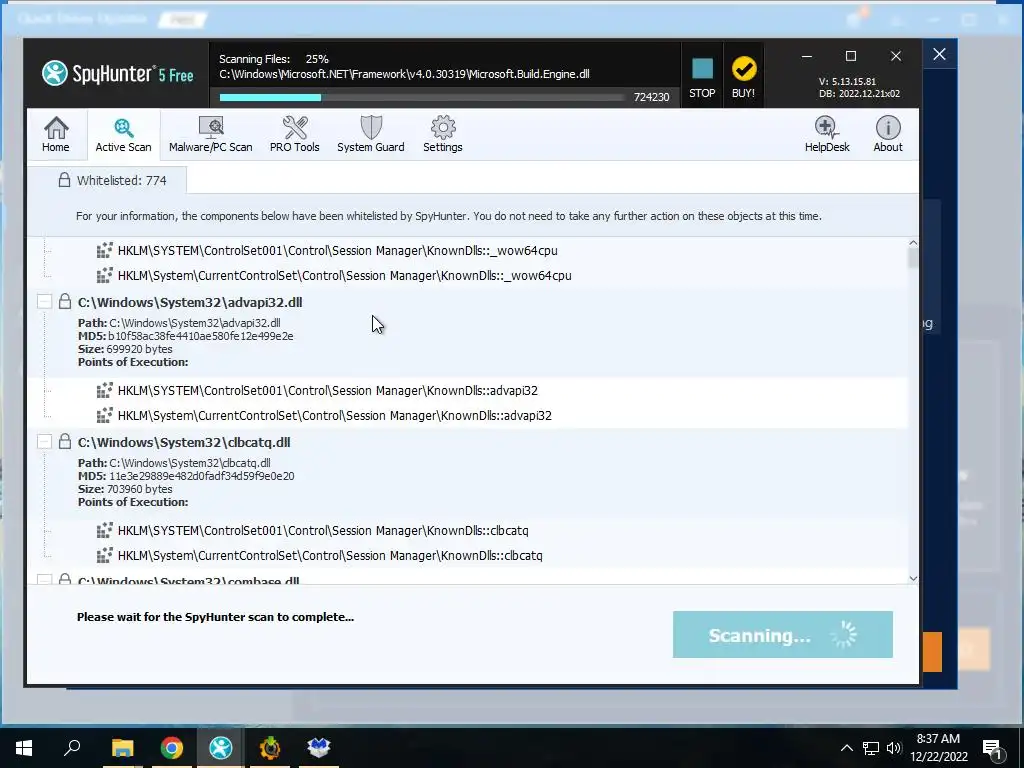
Task: Open PRO Tools section
Action: coord(295,135)
